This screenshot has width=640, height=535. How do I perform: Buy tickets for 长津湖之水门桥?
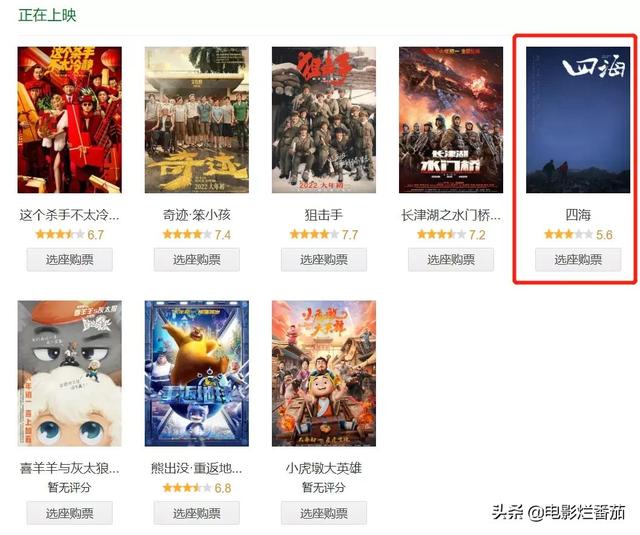(451, 260)
